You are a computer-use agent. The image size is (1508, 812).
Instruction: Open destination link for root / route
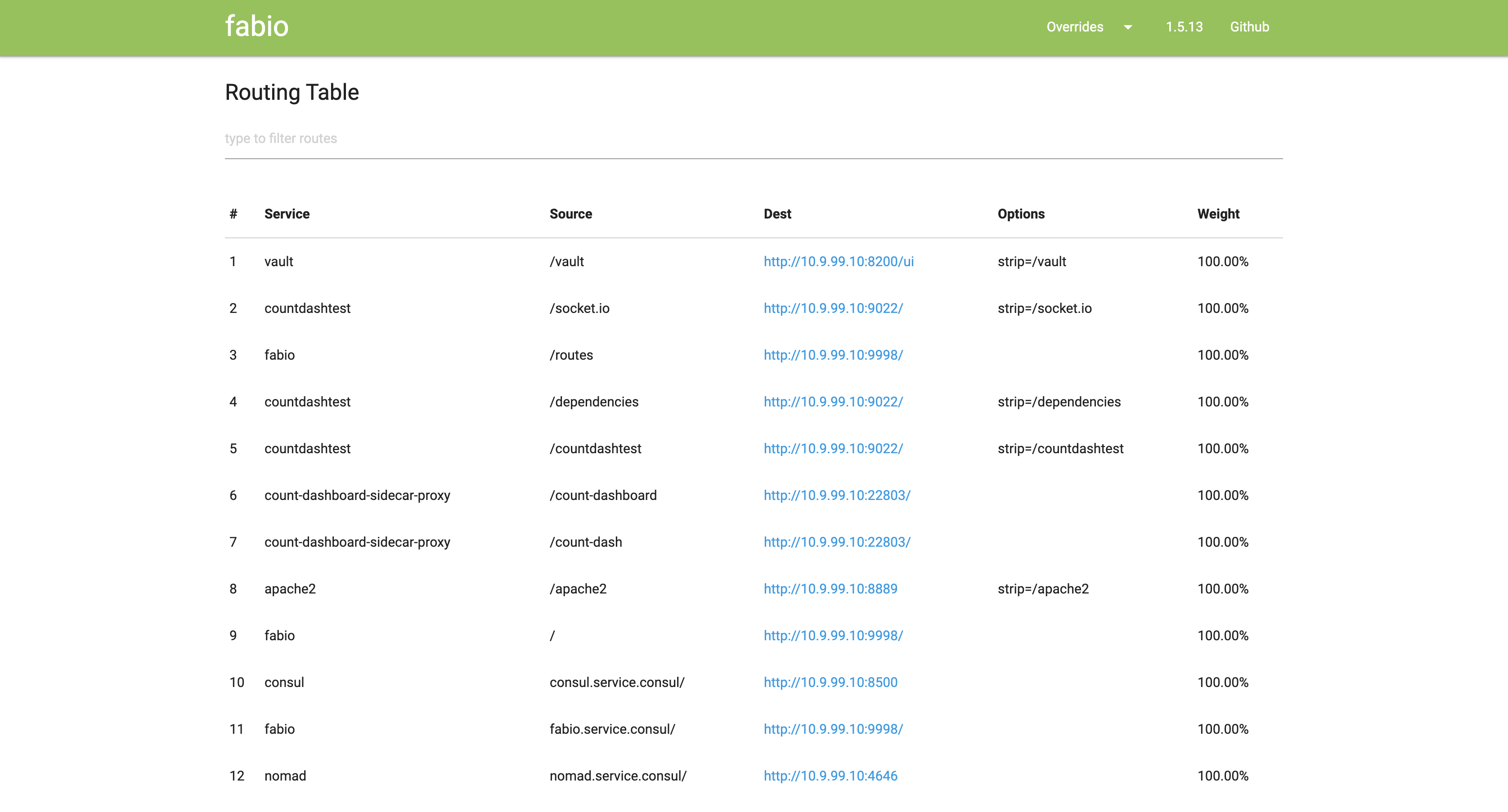click(833, 636)
